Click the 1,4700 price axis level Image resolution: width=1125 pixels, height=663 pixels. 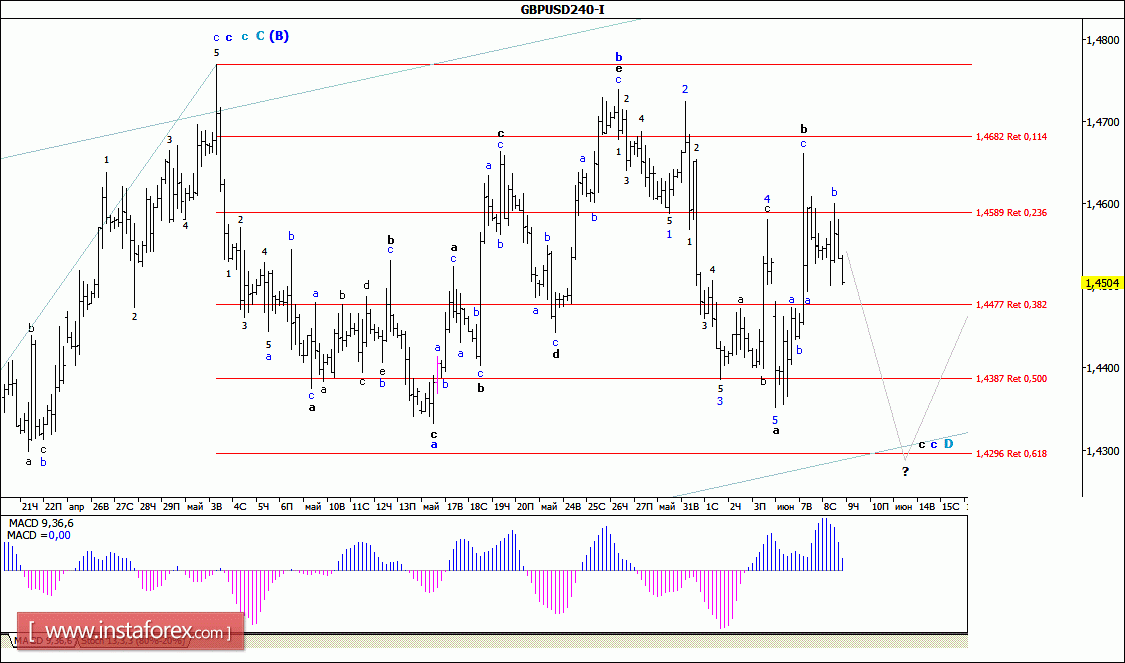click(1102, 122)
